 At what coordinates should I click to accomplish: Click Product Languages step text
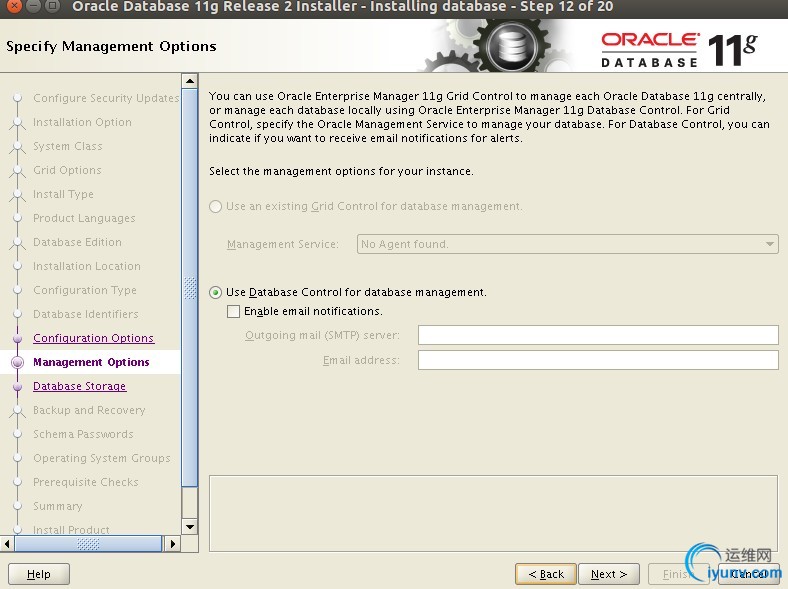coord(84,218)
